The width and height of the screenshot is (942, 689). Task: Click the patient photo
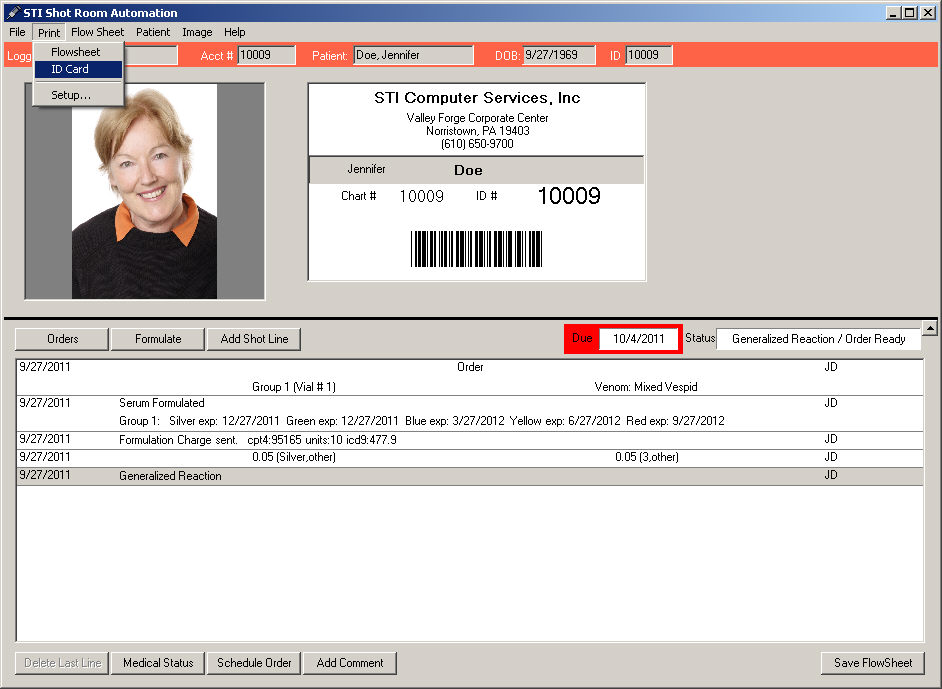(144, 191)
